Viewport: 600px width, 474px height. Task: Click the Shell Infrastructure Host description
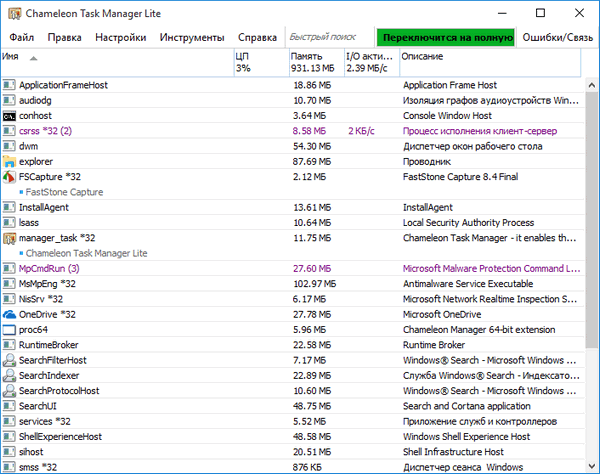453,452
